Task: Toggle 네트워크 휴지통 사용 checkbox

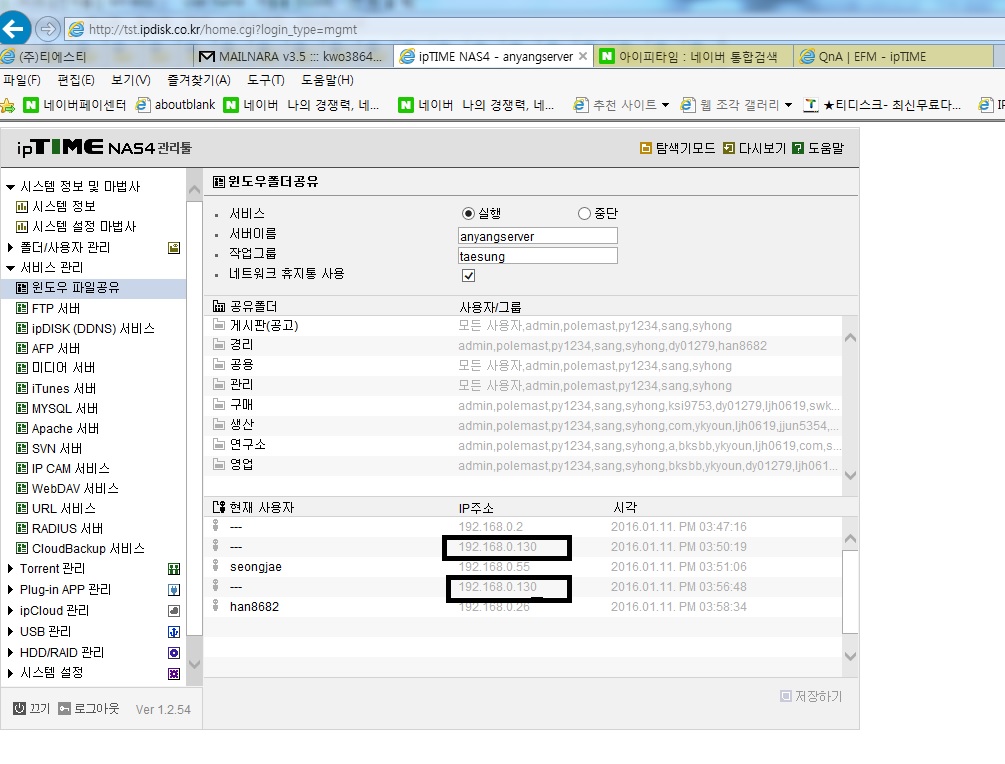Action: (x=469, y=276)
